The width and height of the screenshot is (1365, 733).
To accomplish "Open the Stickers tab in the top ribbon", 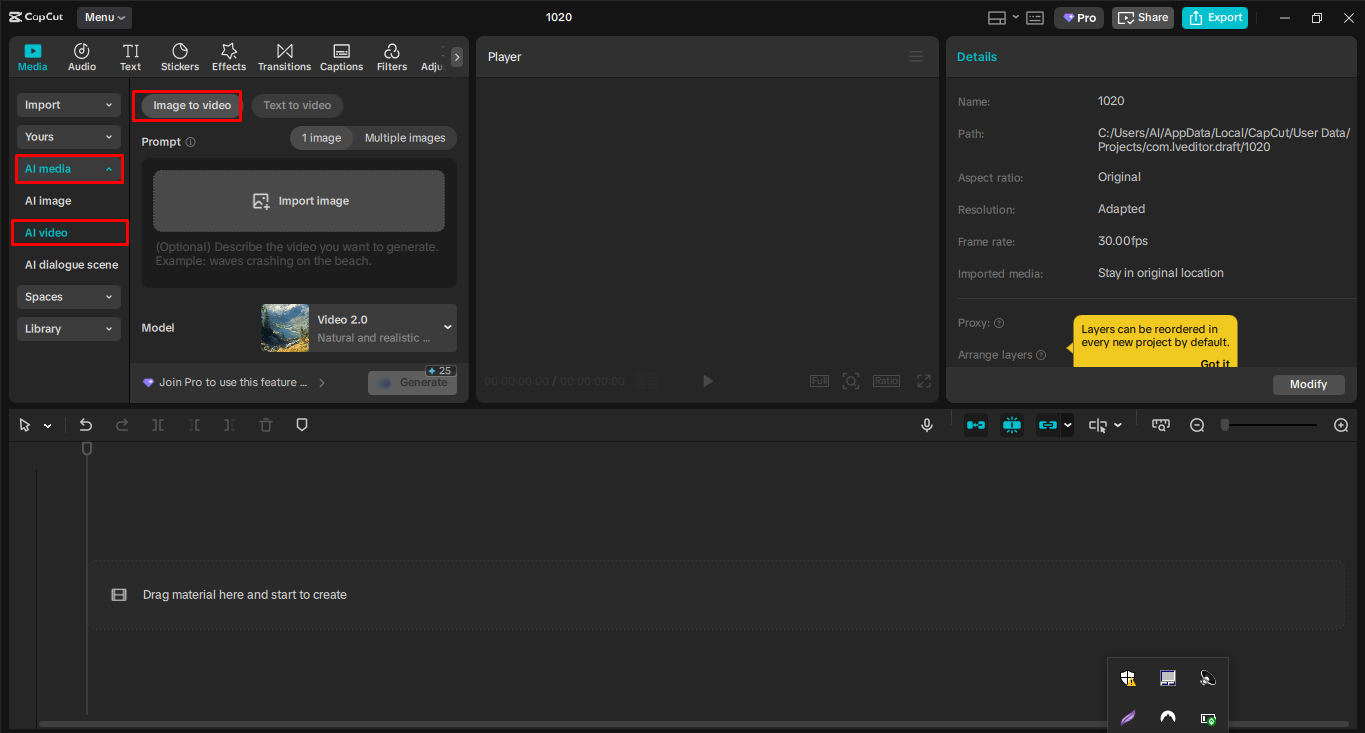I will 179,56.
